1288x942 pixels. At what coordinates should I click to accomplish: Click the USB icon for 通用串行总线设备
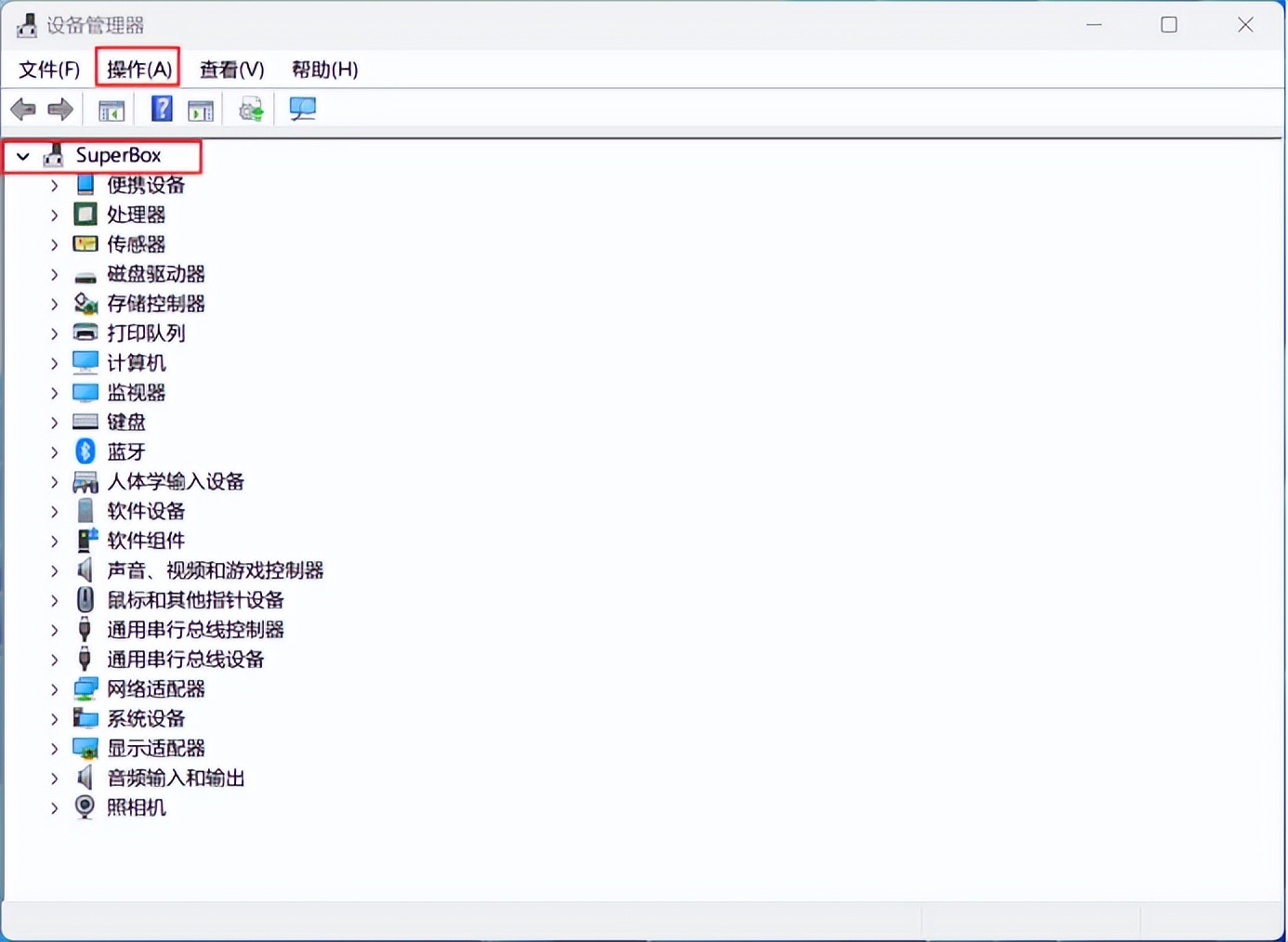point(85,659)
